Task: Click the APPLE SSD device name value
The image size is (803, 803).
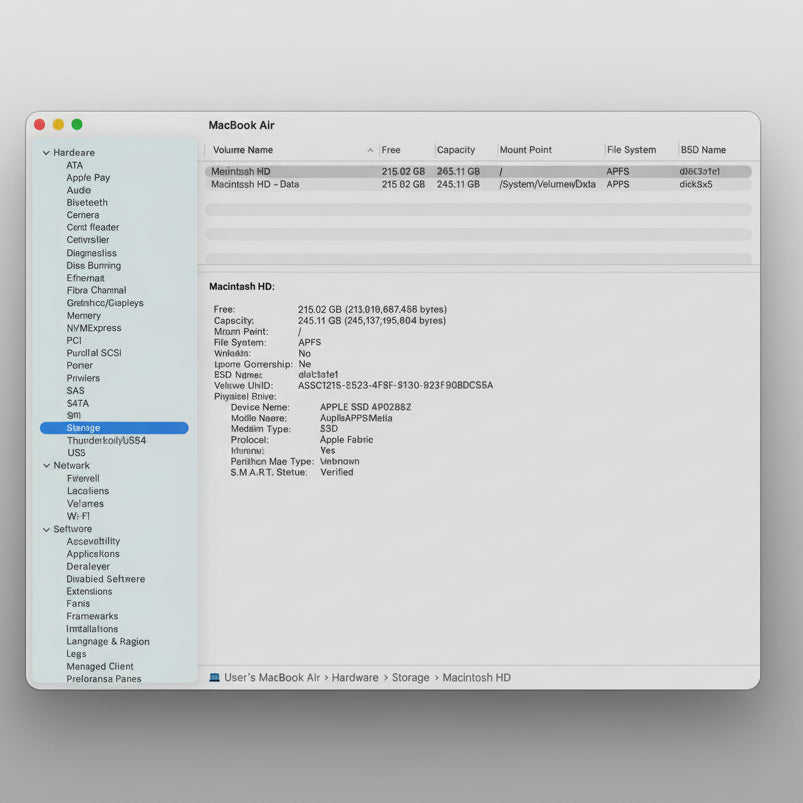Action: (x=366, y=407)
